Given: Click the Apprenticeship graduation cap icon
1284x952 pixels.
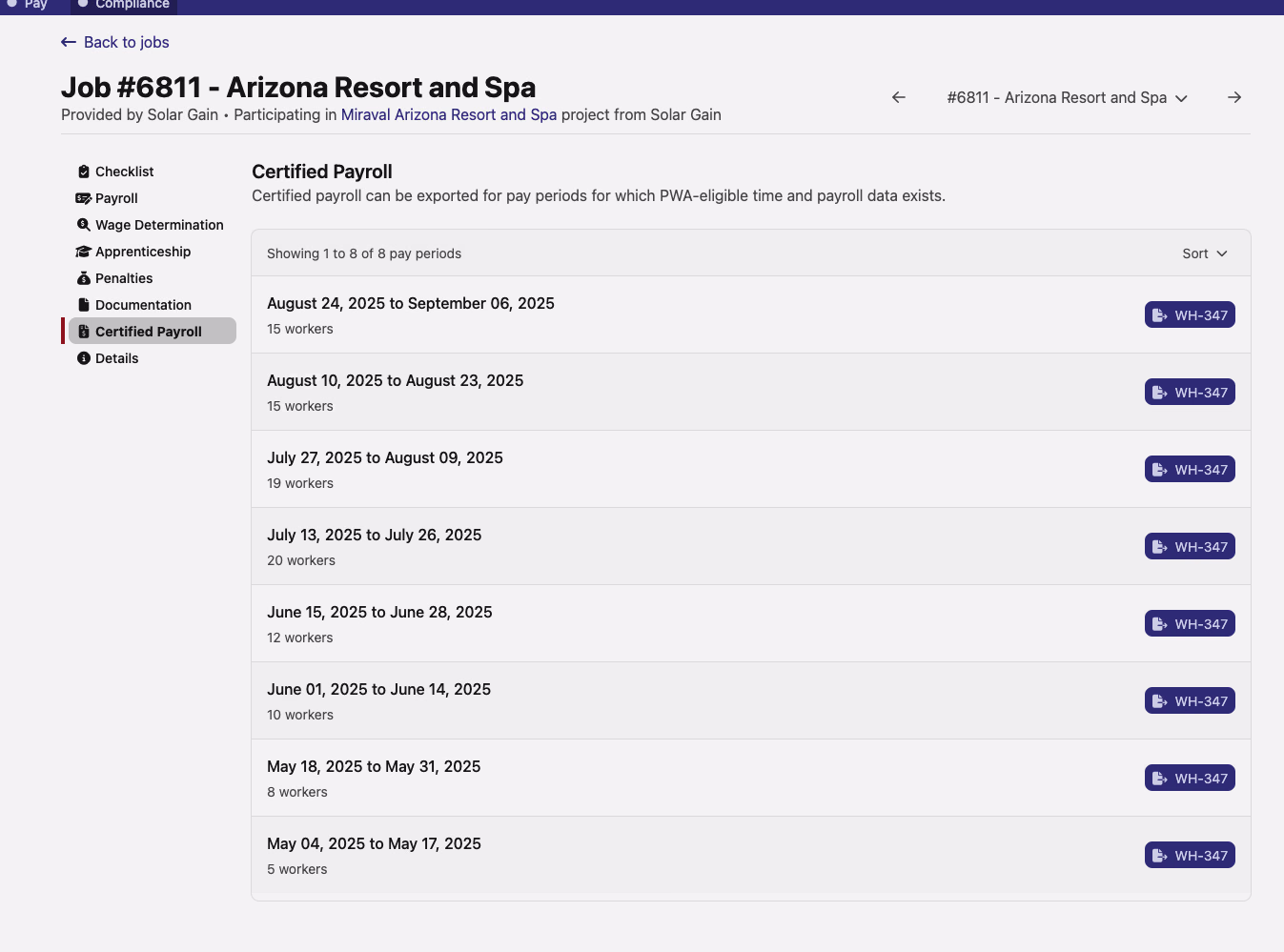Looking at the screenshot, I should pos(84,252).
